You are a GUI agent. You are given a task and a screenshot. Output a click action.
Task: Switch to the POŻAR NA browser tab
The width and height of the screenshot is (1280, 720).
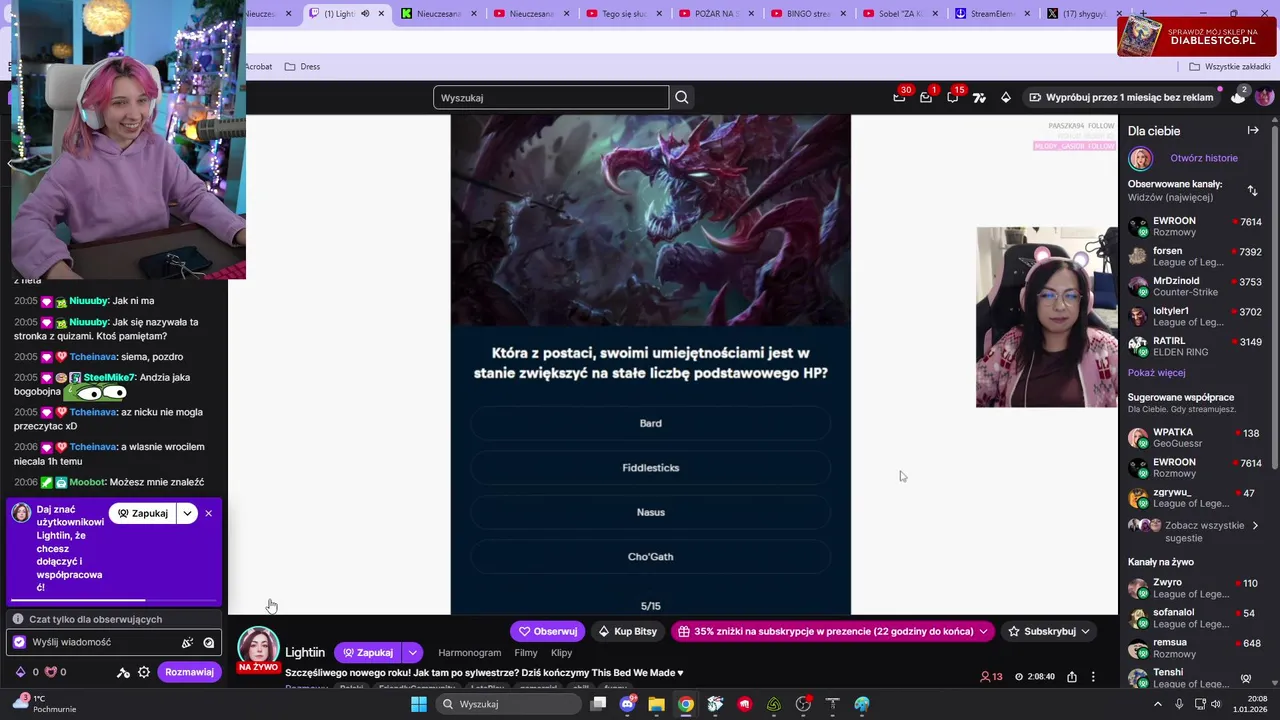click(x=715, y=14)
